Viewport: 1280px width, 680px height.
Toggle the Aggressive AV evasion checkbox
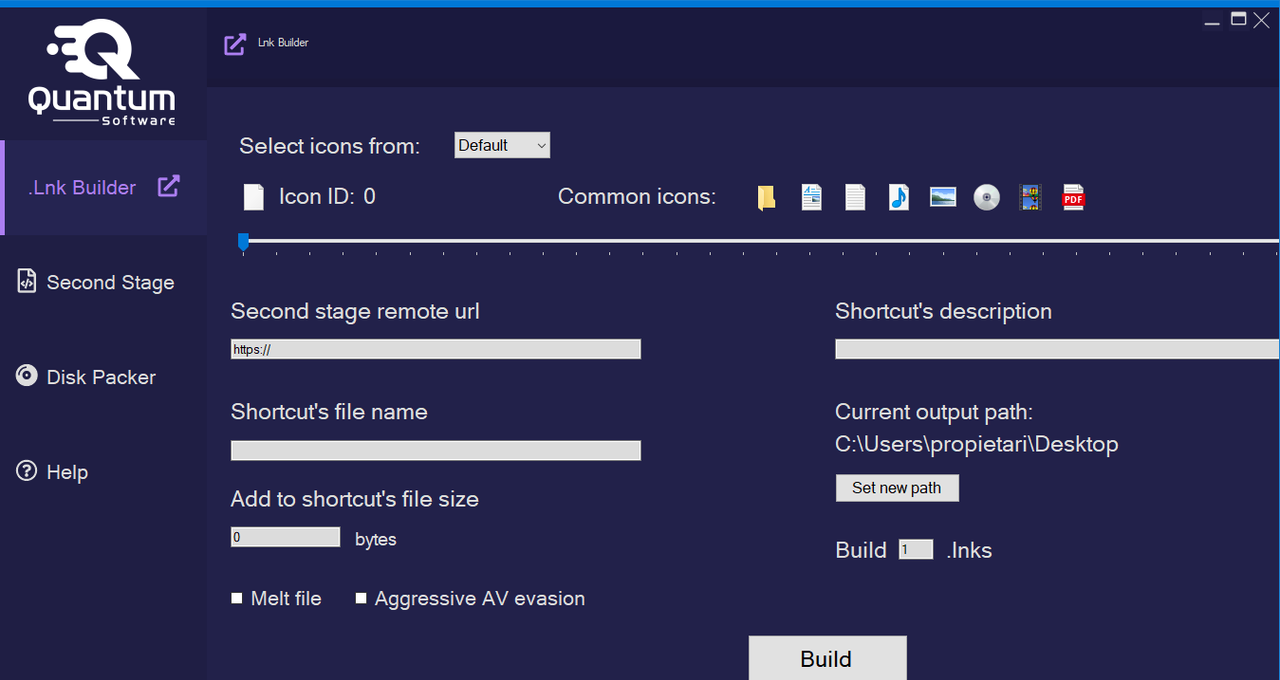pyautogui.click(x=361, y=598)
